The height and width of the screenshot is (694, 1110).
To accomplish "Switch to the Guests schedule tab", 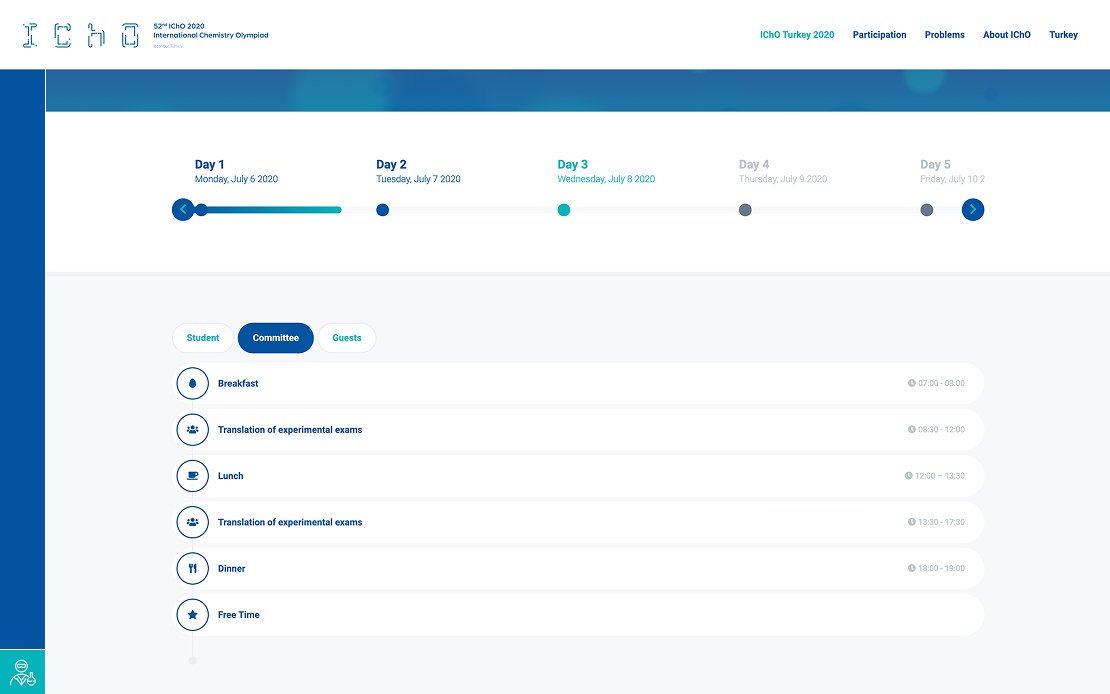I will pos(347,338).
